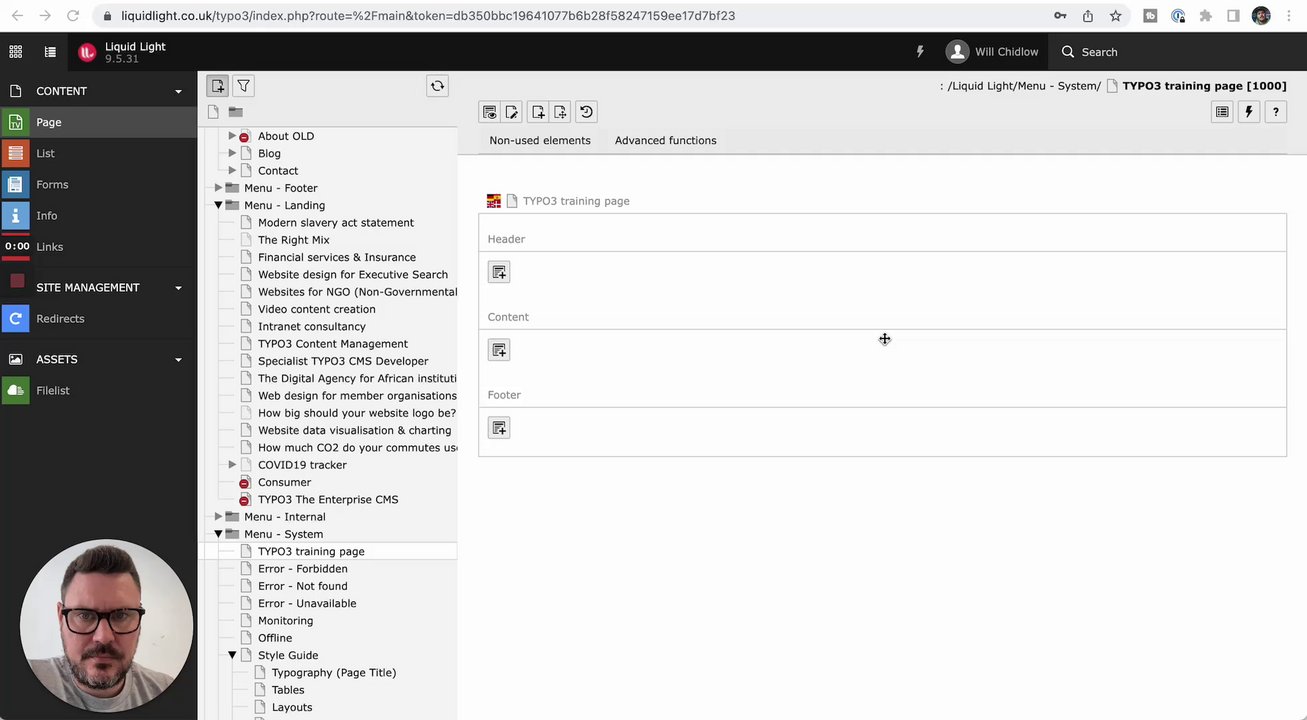Refresh the page tree
Screen dimensions: 1307x720
[437, 86]
